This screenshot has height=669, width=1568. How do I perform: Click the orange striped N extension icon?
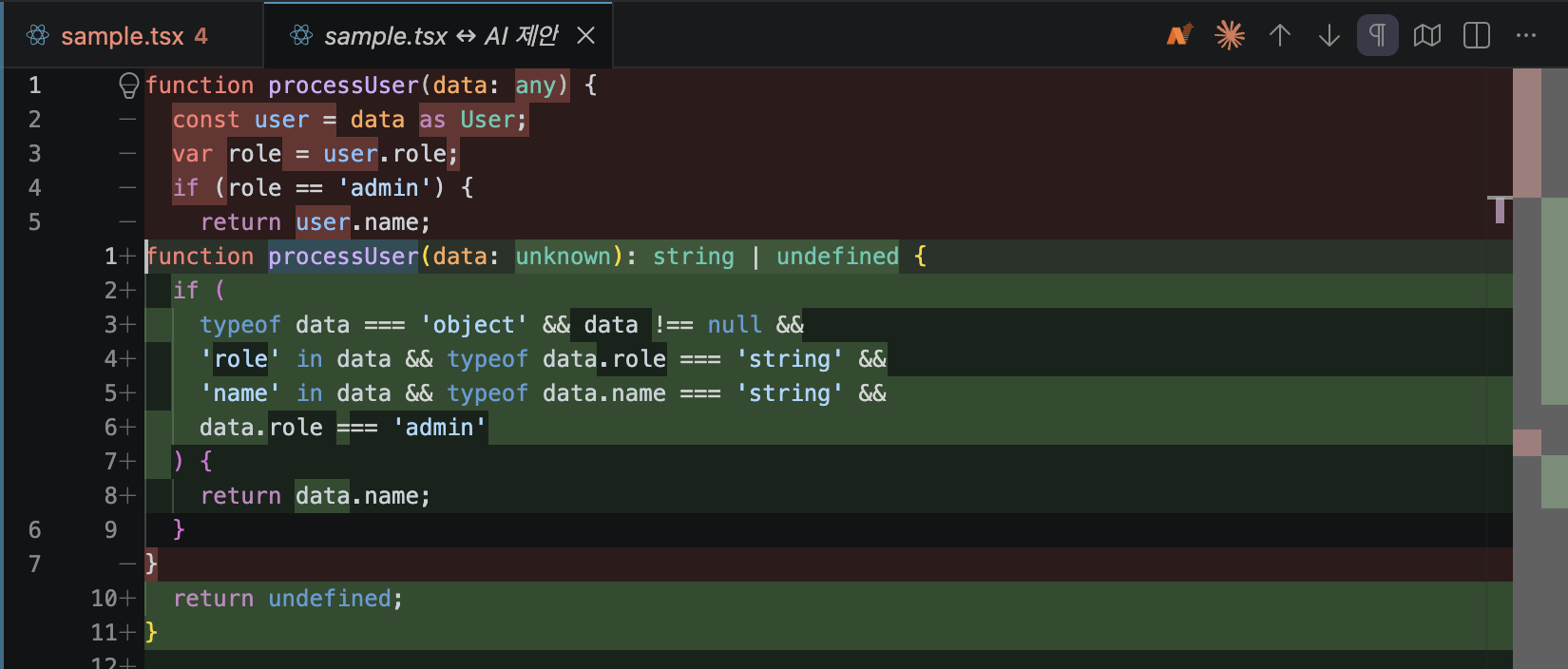[1179, 36]
